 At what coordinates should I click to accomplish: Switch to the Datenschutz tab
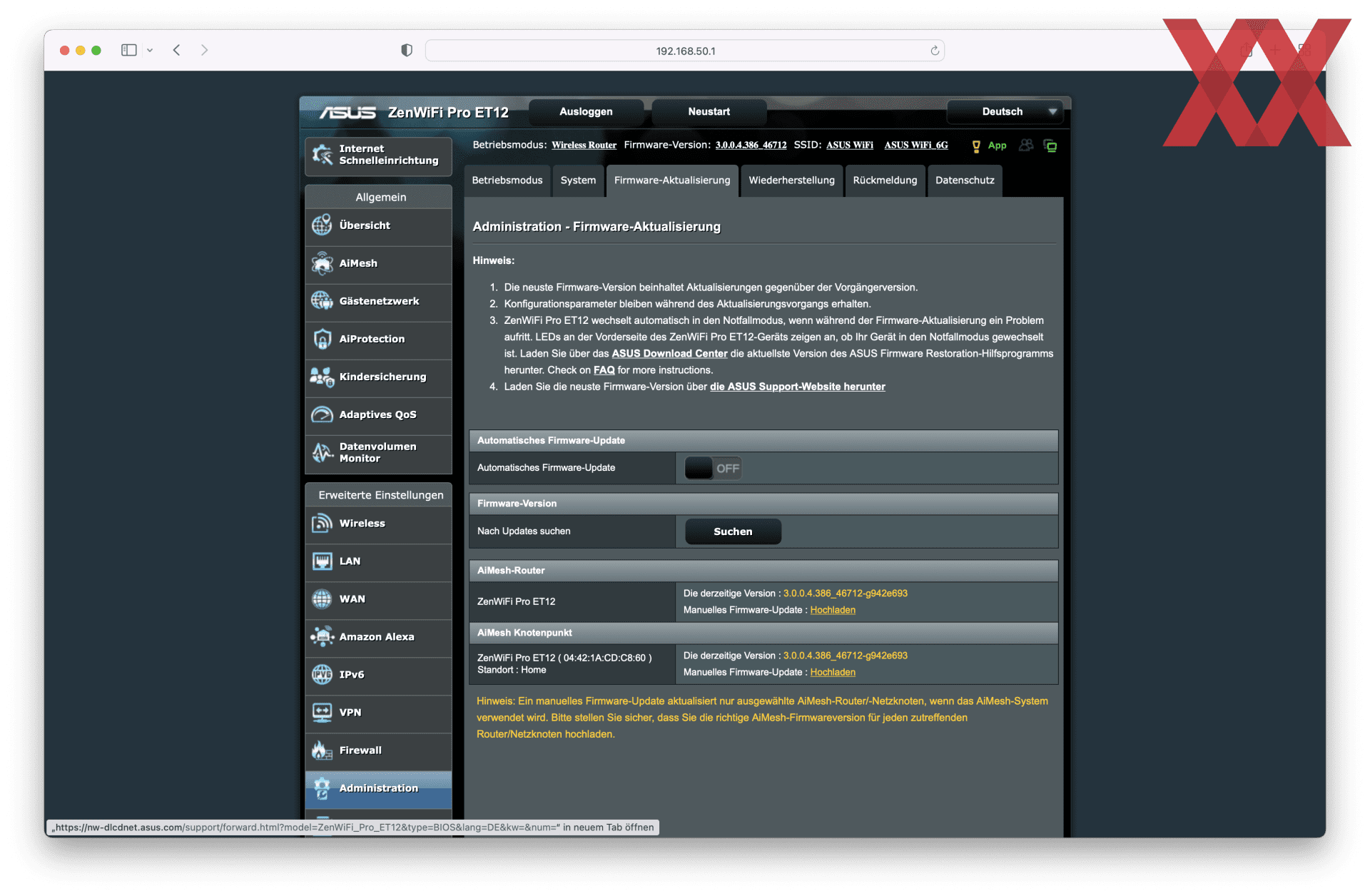pyautogui.click(x=965, y=180)
